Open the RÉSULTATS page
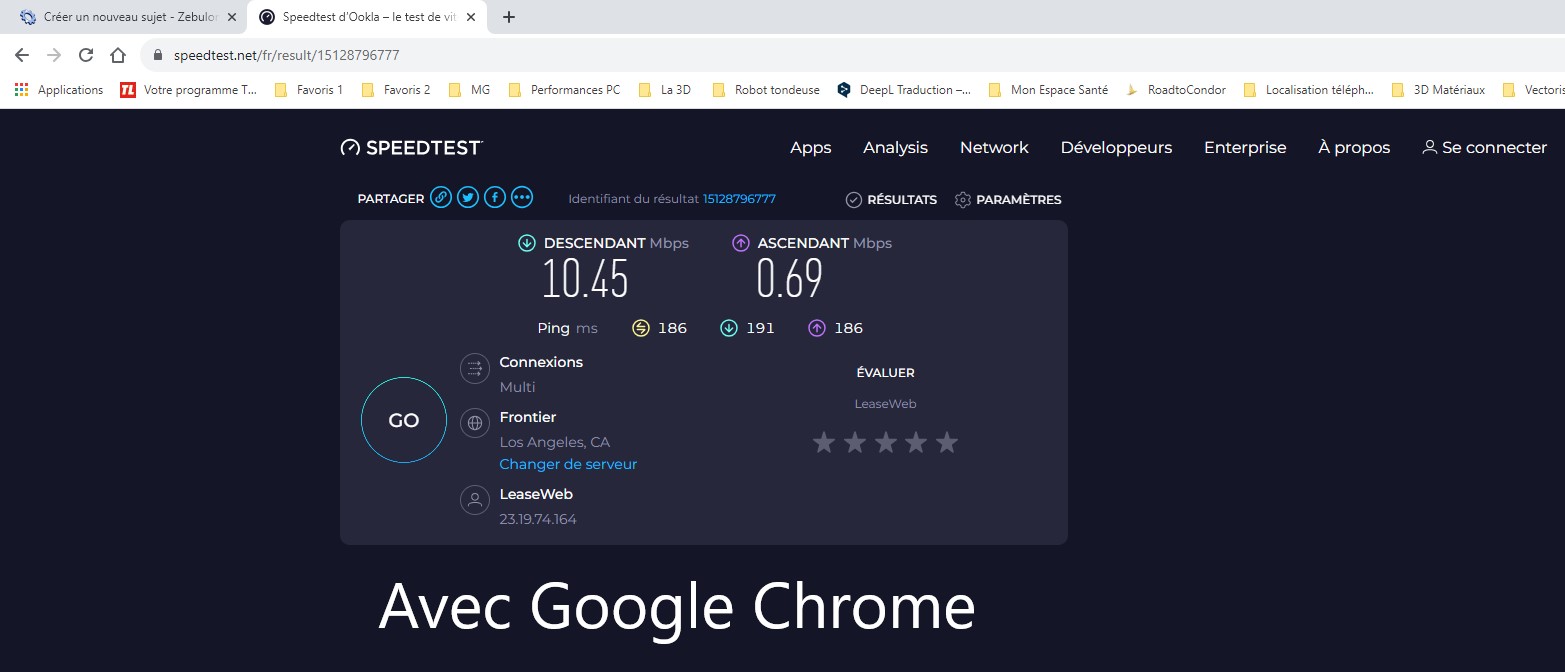The image size is (1565, 672). [891, 200]
